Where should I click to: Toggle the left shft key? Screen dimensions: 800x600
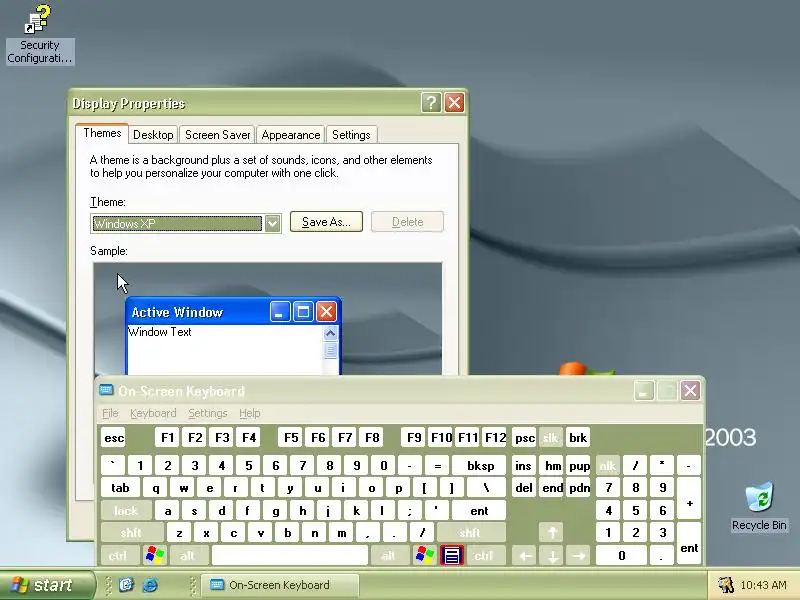click(132, 533)
